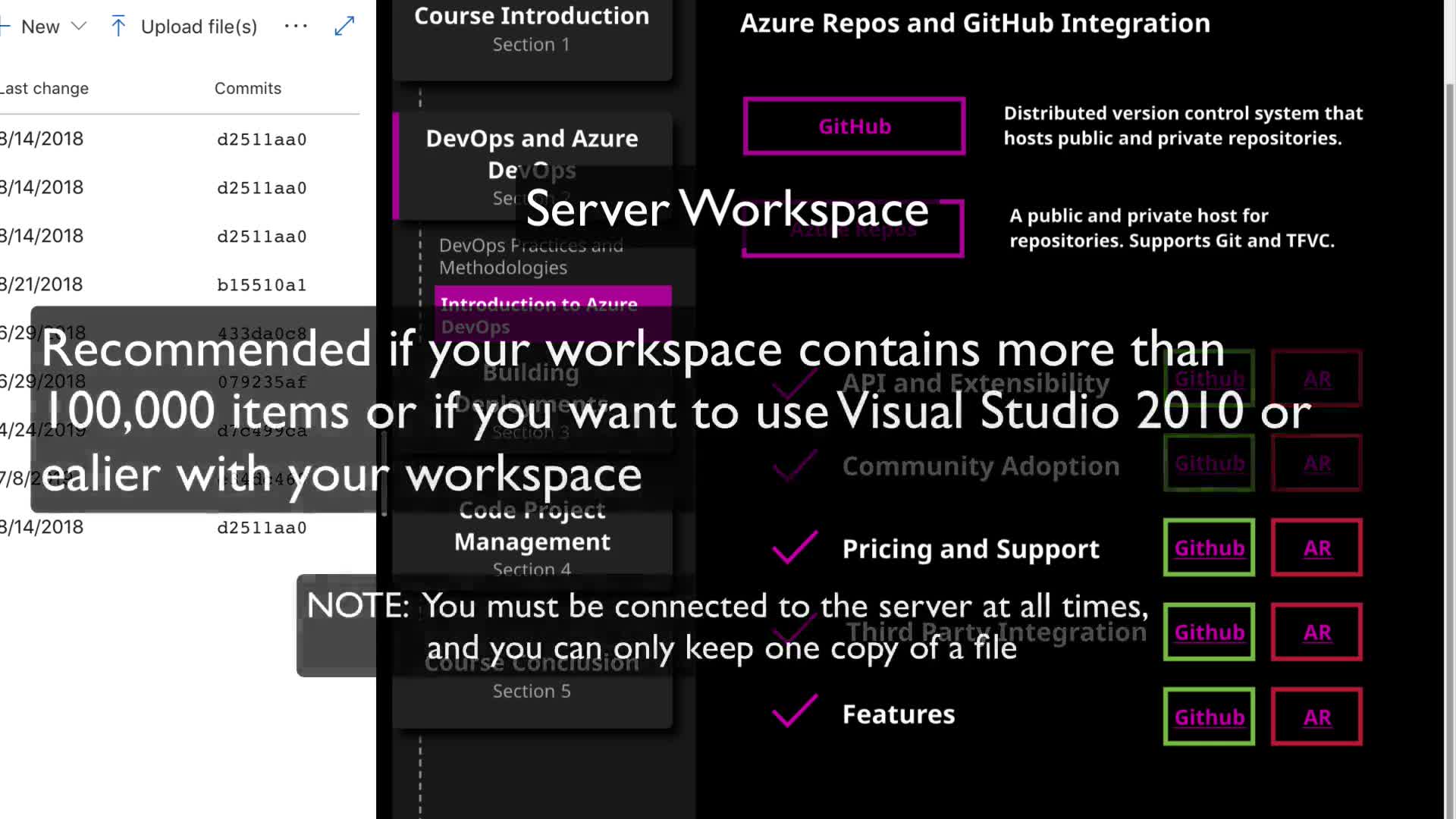The width and height of the screenshot is (1456, 819).
Task: Expand the New dropdown chevron
Action: [x=78, y=27]
